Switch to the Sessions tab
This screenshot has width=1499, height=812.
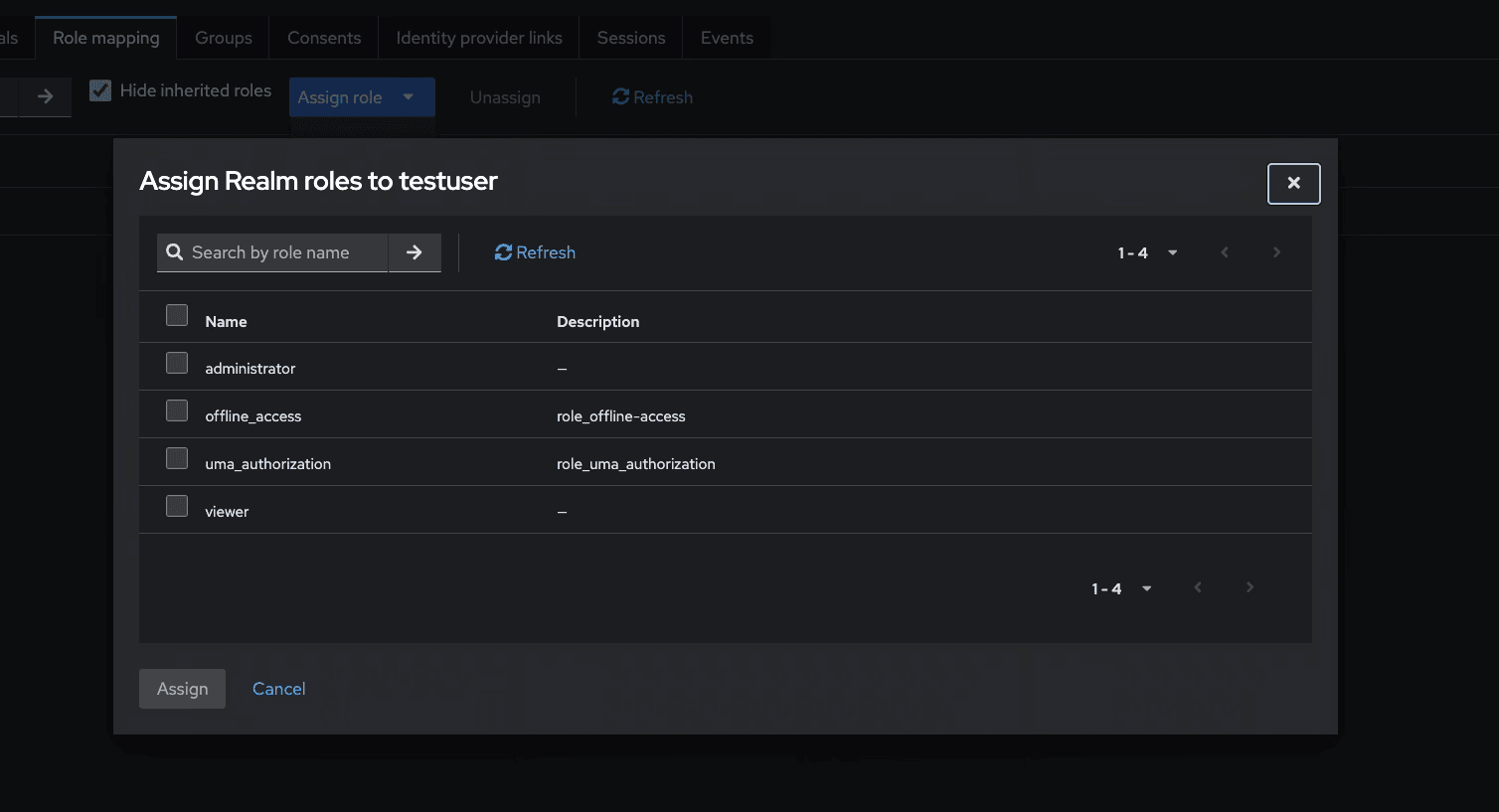pos(631,38)
